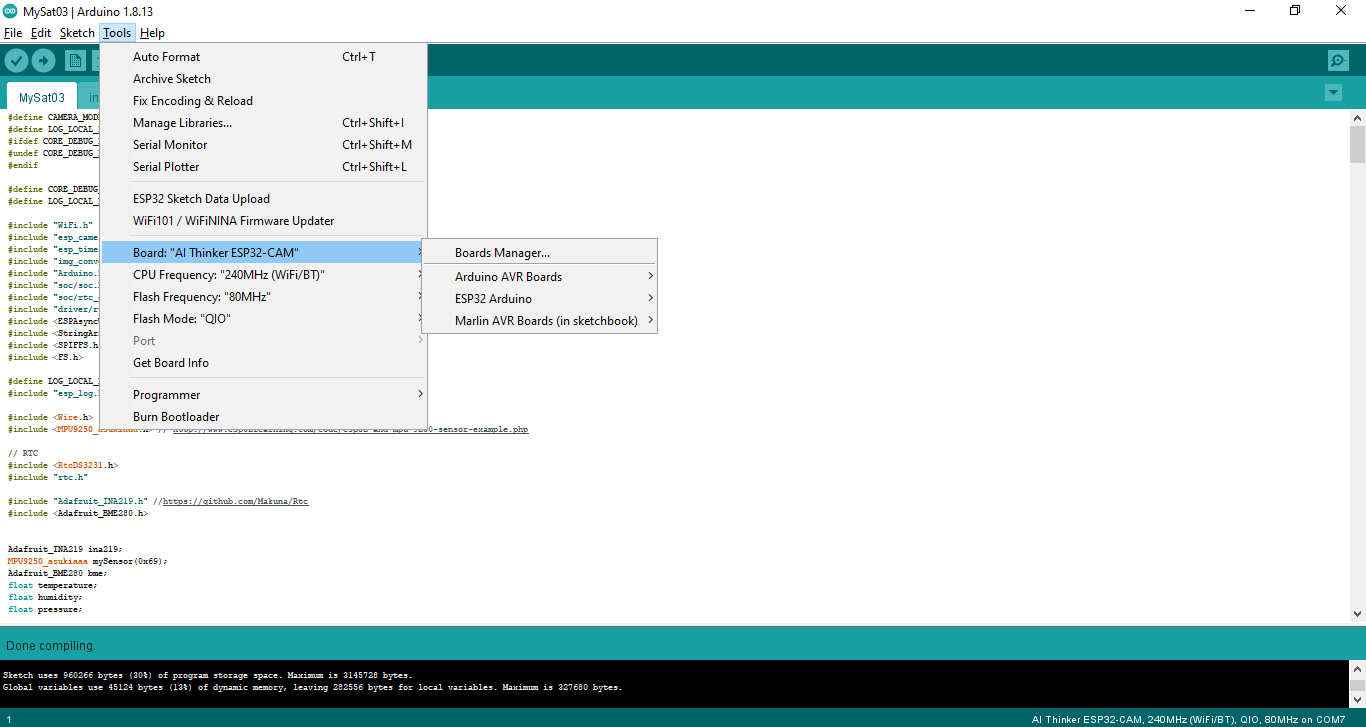Viewport: 1366px width, 727px height.
Task: Choose Burn Bootloader
Action: click(x=176, y=417)
